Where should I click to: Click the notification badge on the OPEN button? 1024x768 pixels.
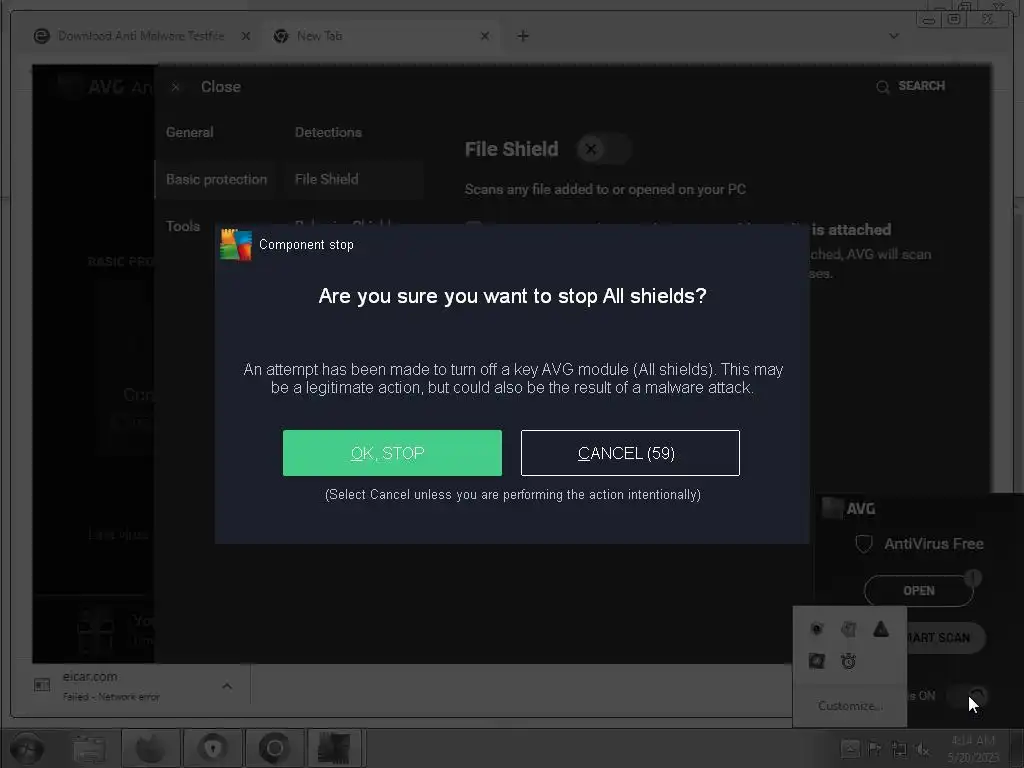[973, 577]
